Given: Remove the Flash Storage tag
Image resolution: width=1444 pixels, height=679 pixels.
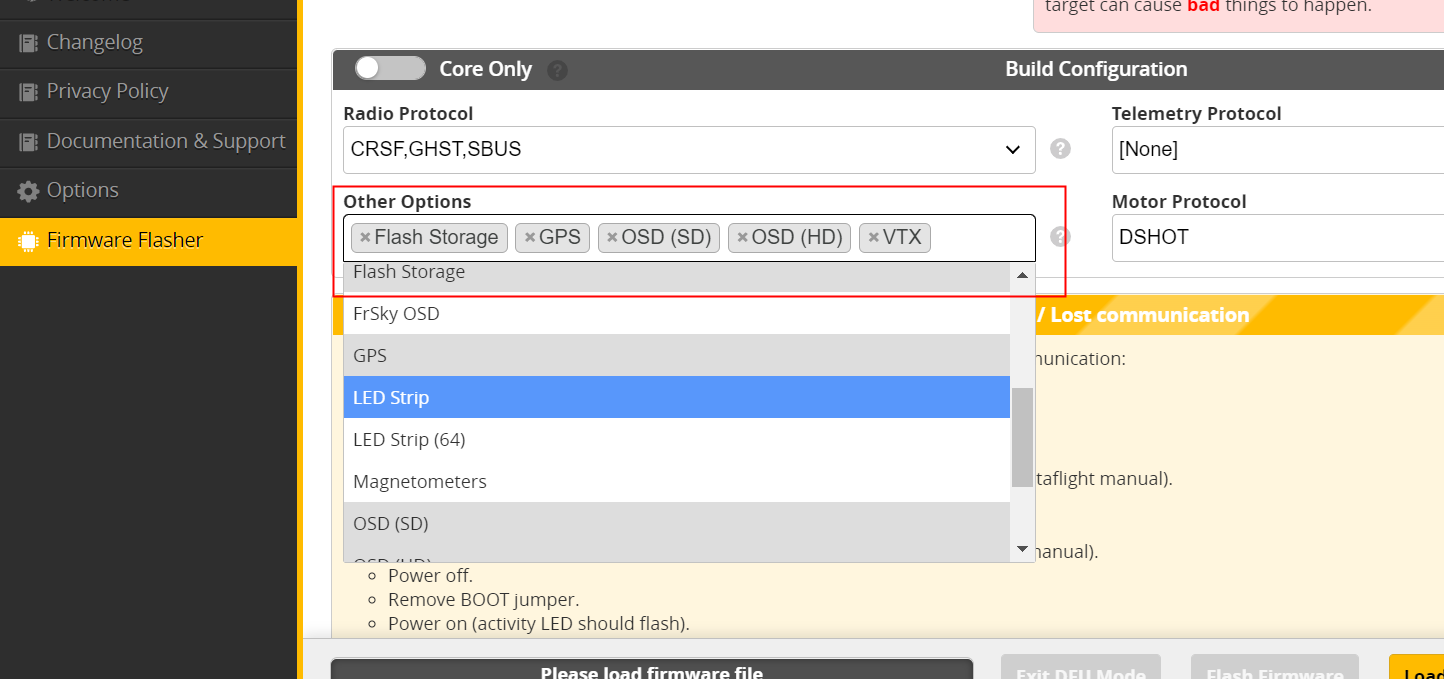Looking at the screenshot, I should 365,238.
